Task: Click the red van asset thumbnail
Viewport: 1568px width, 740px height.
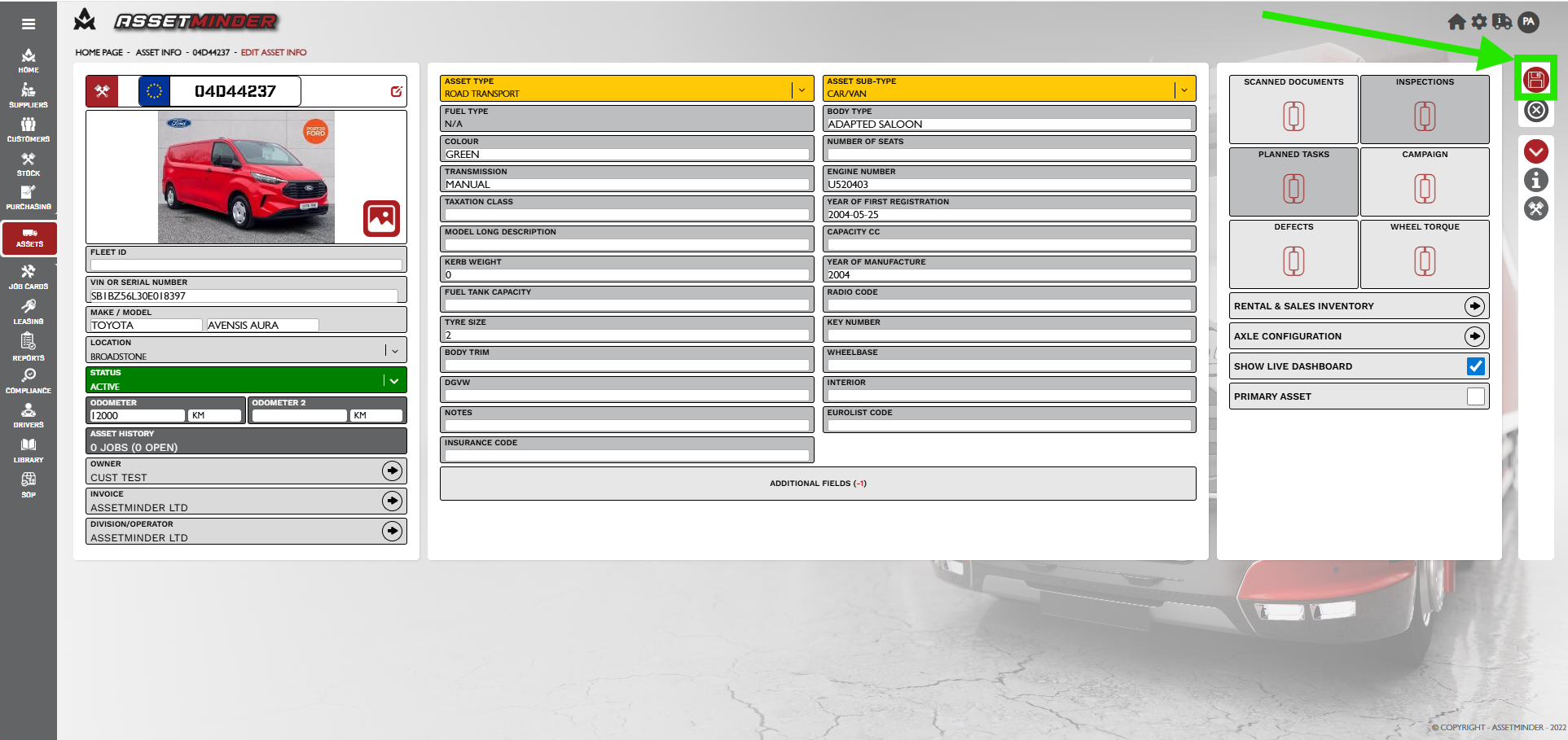Action: 246,177
